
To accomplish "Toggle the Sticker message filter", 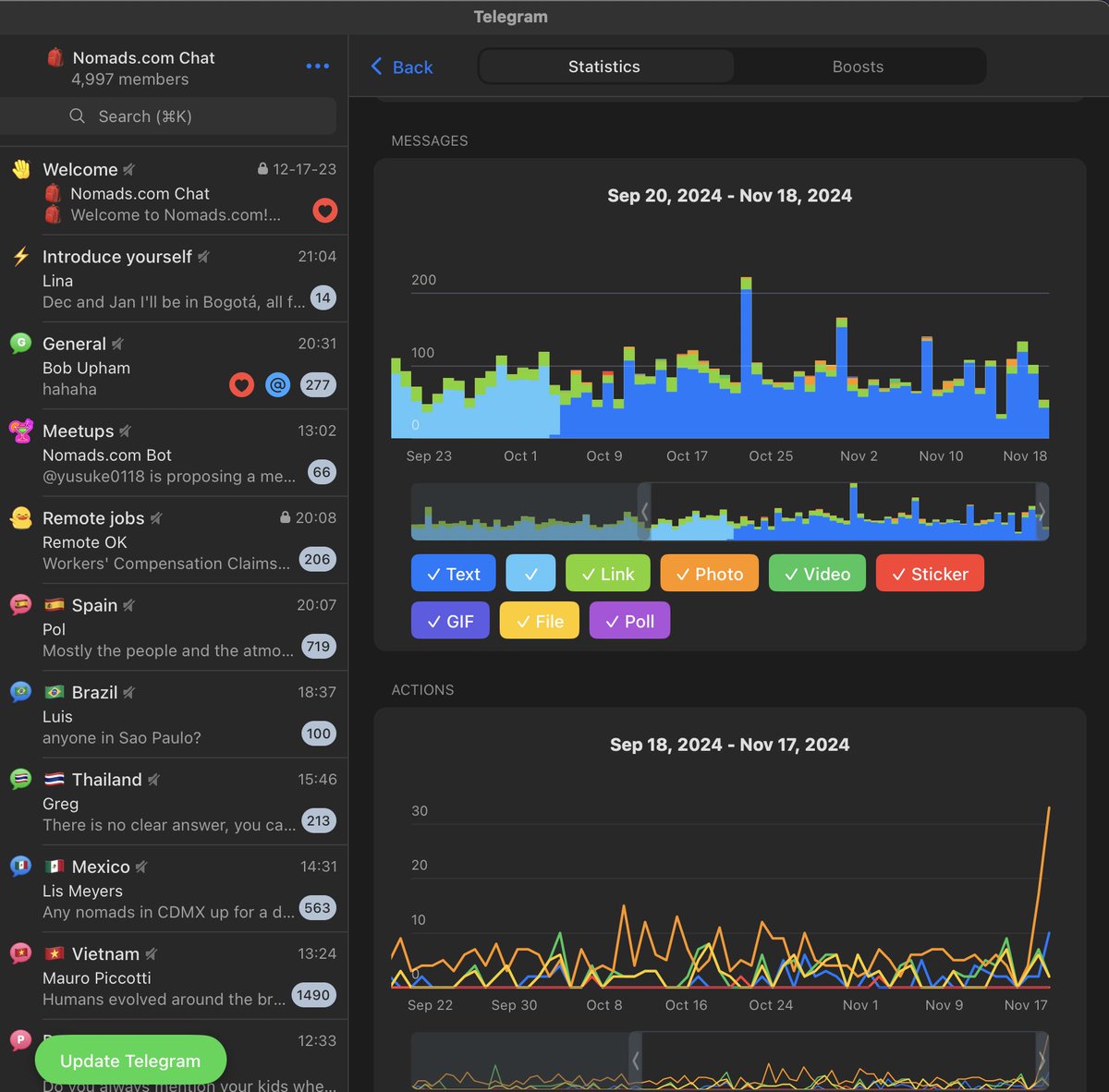I will (930, 574).
